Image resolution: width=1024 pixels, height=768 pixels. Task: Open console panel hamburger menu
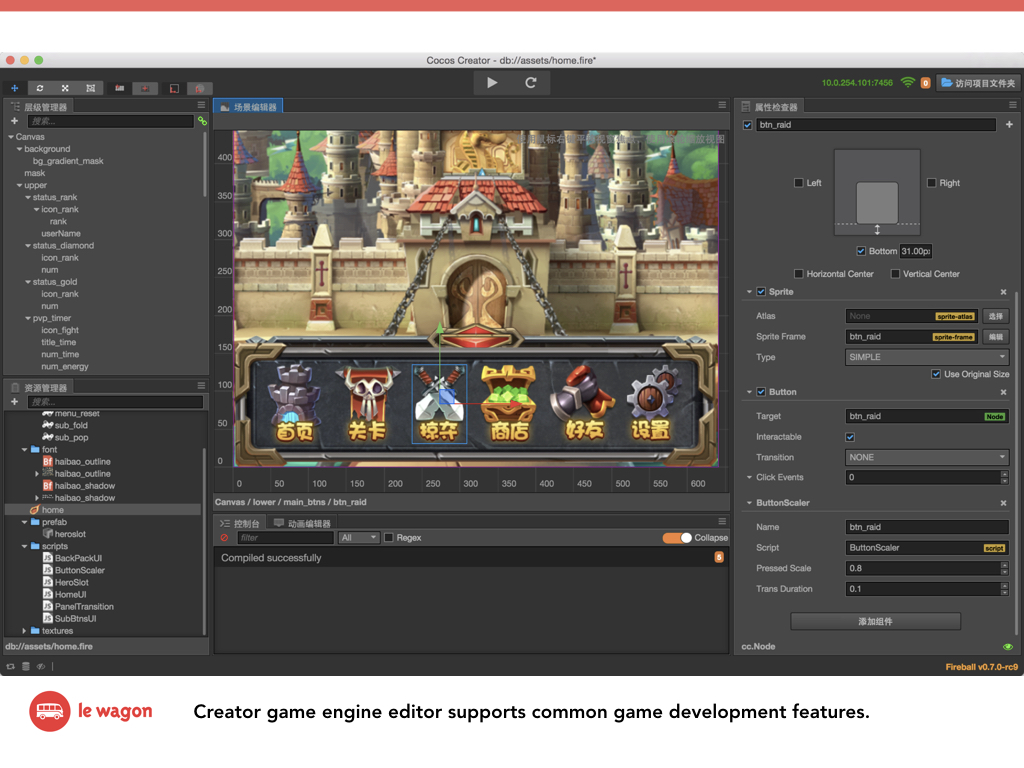722,522
